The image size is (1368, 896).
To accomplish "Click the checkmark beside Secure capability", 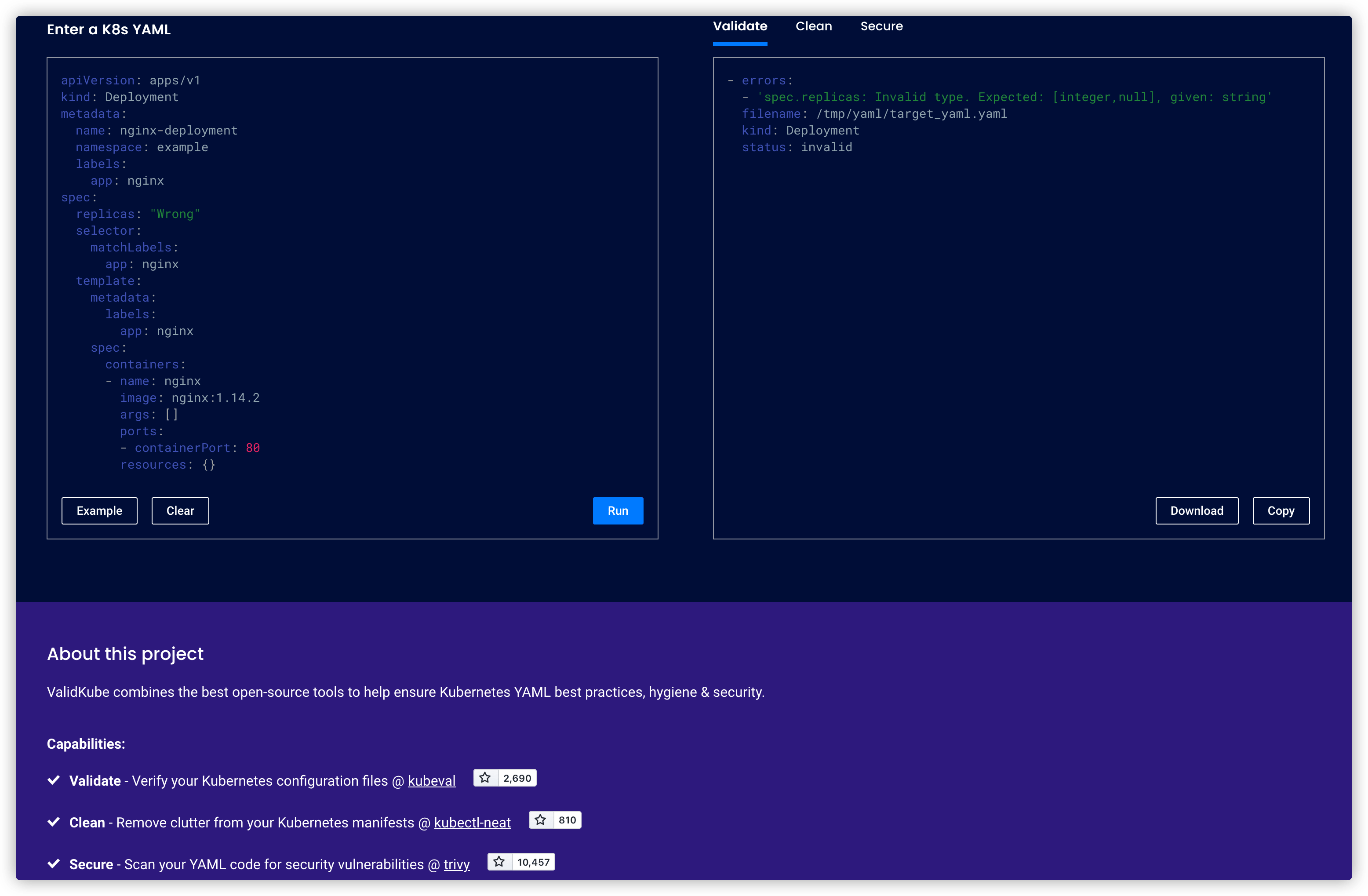I will 54,864.
